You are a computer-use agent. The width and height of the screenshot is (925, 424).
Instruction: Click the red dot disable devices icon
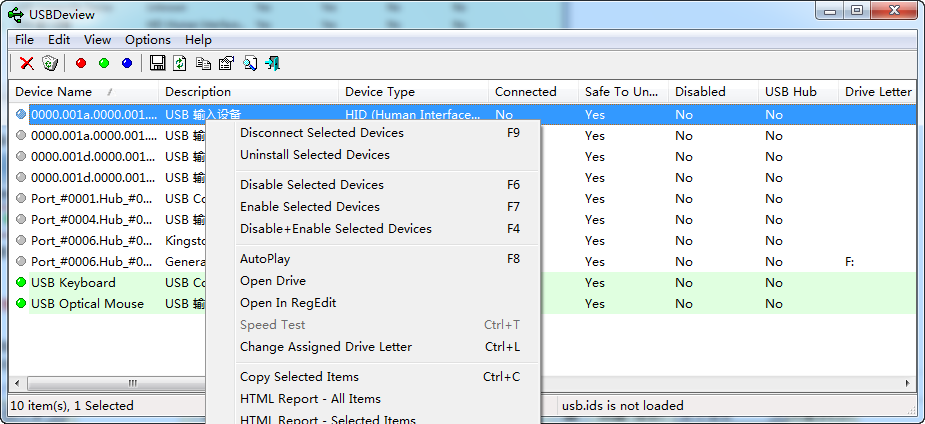pyautogui.click(x=81, y=64)
